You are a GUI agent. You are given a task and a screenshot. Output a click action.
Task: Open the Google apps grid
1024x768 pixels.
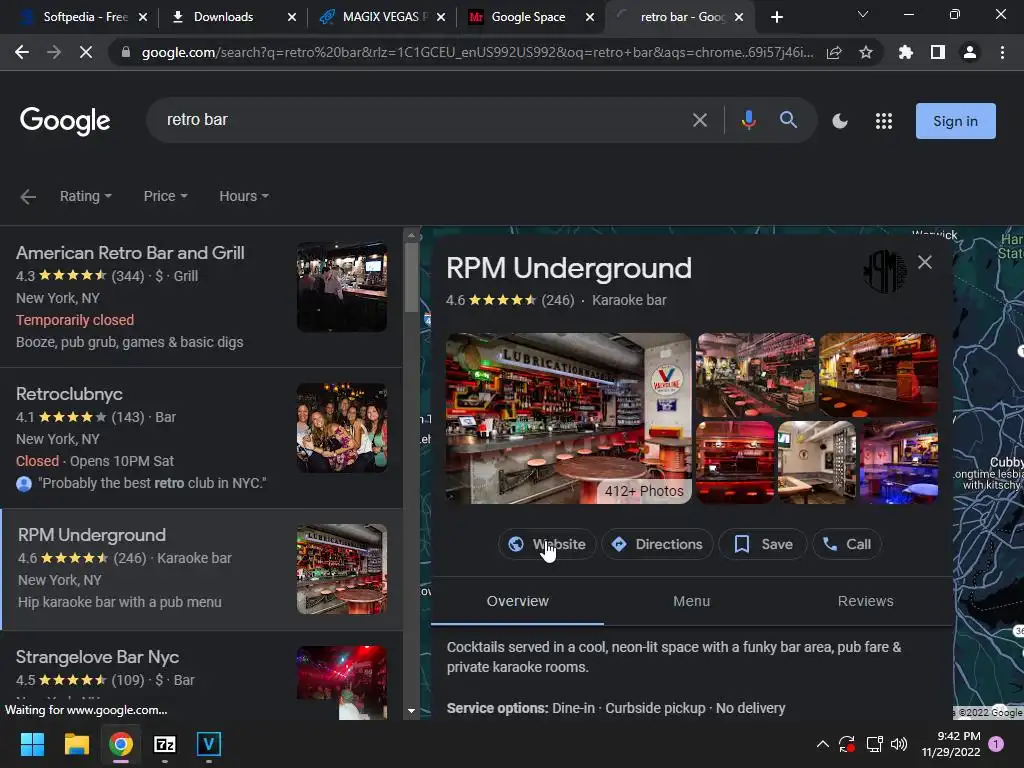pyautogui.click(x=884, y=121)
